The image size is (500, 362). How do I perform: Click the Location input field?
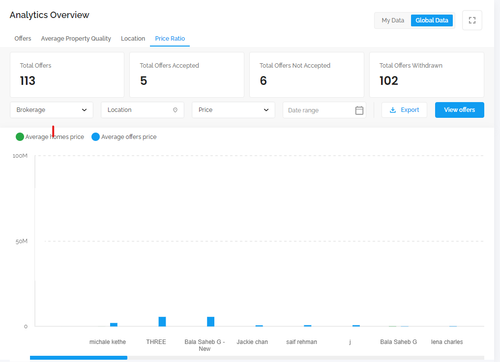pyautogui.click(x=143, y=110)
